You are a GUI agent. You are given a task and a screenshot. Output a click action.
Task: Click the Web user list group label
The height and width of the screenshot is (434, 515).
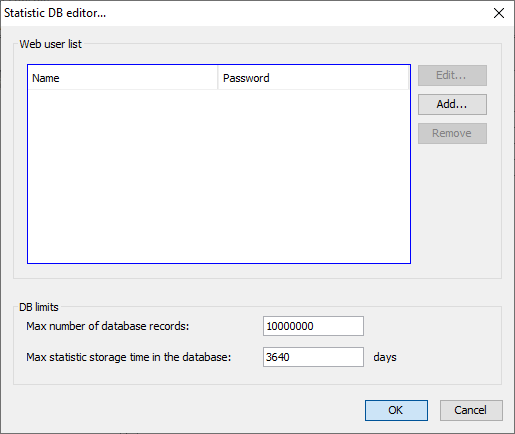(x=50, y=44)
